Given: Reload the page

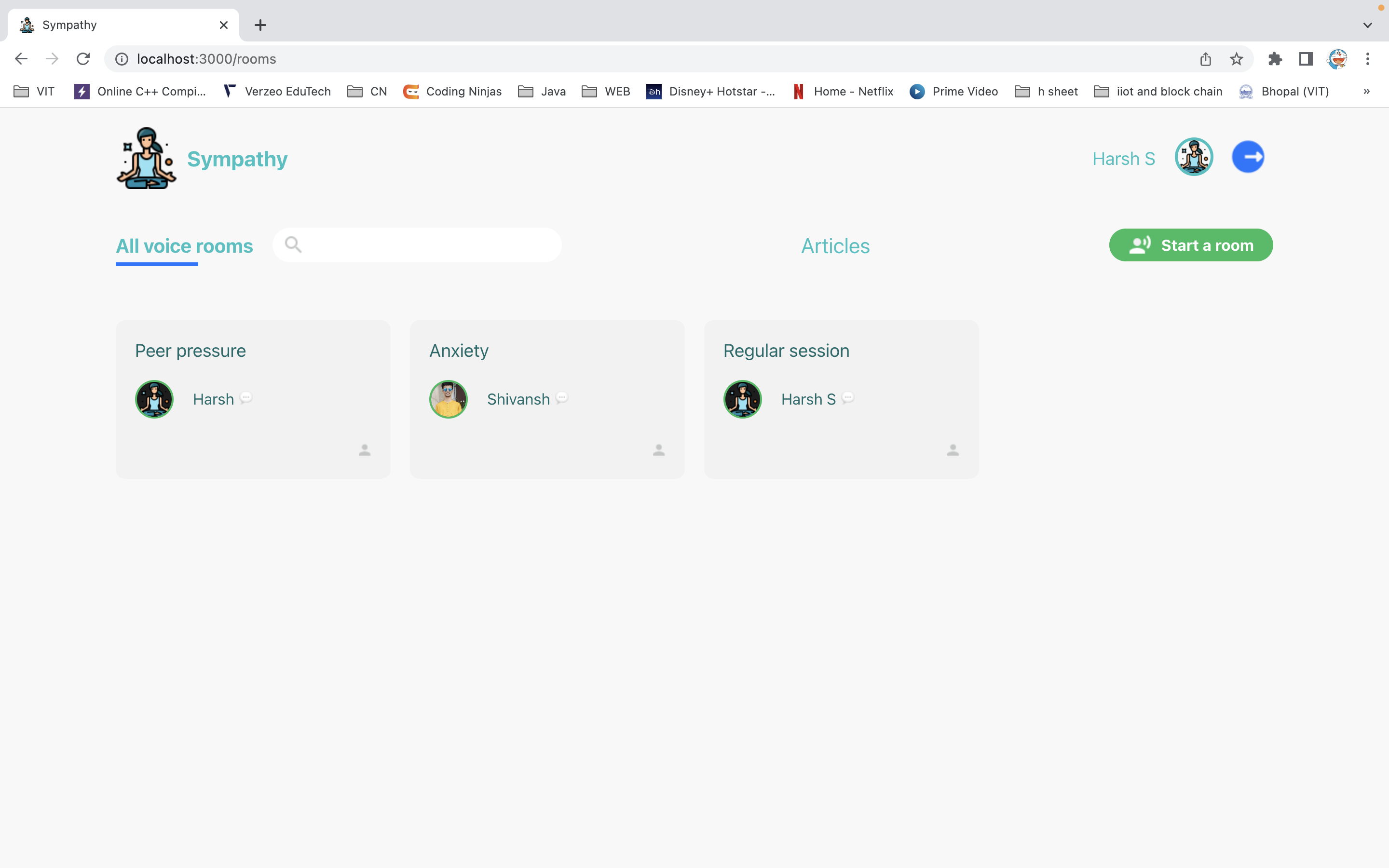Looking at the screenshot, I should pyautogui.click(x=83, y=59).
